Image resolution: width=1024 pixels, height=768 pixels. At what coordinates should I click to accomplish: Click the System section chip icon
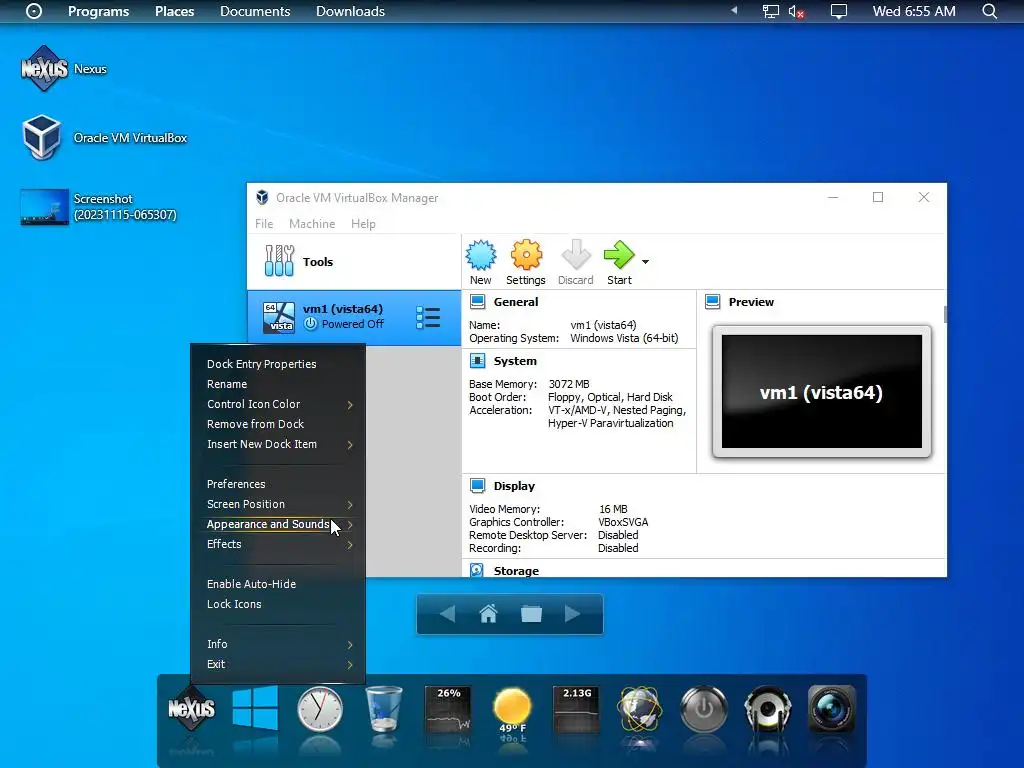pos(477,360)
